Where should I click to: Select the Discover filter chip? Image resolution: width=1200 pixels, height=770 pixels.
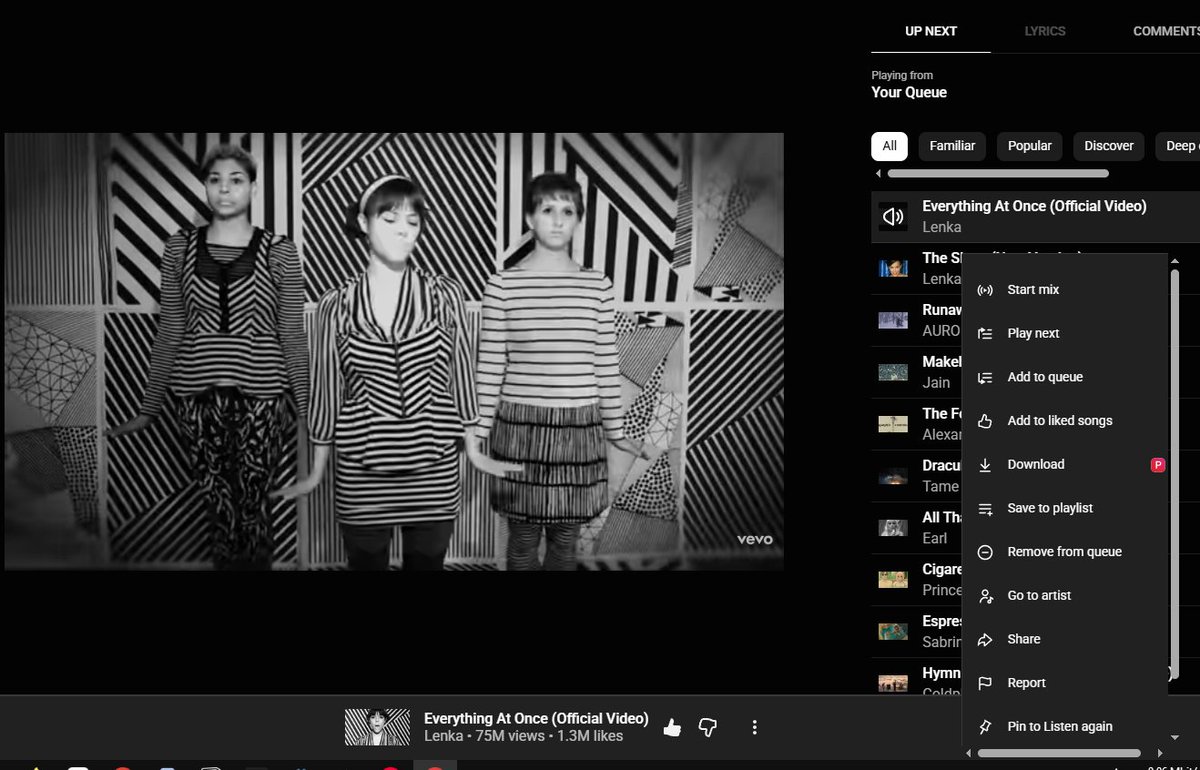(x=1109, y=146)
